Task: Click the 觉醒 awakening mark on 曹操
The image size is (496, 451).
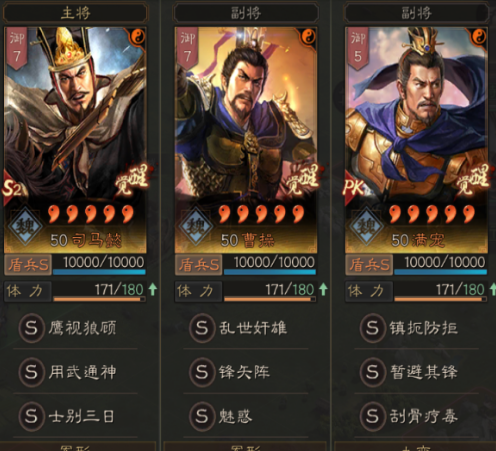Action: click(302, 180)
